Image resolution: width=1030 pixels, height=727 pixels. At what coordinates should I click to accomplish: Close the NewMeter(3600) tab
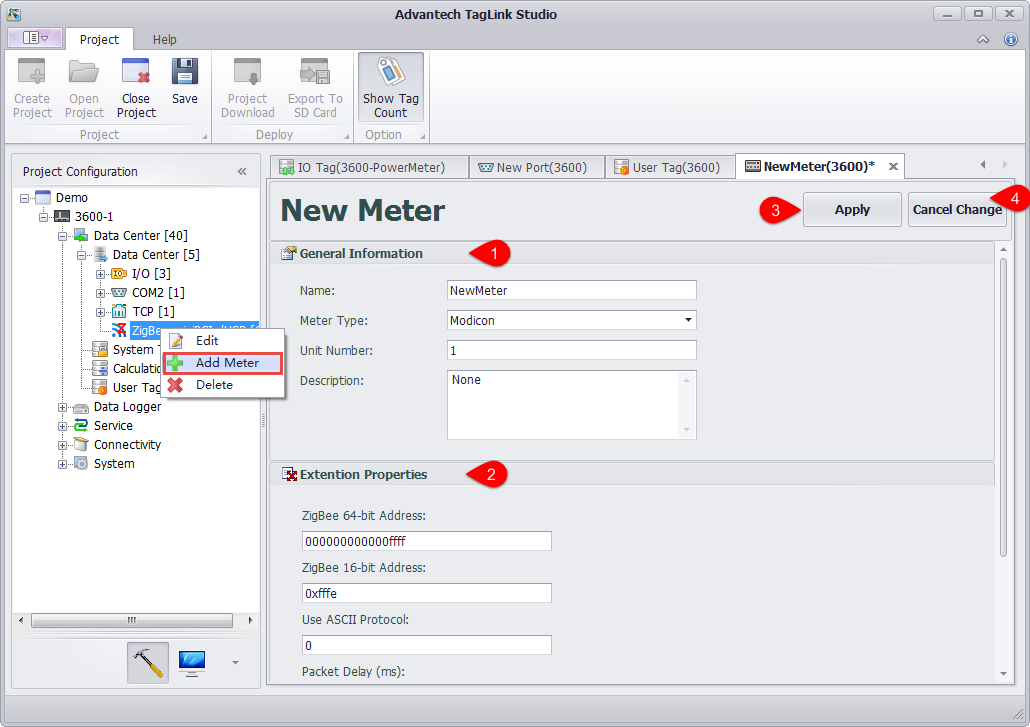click(x=893, y=167)
